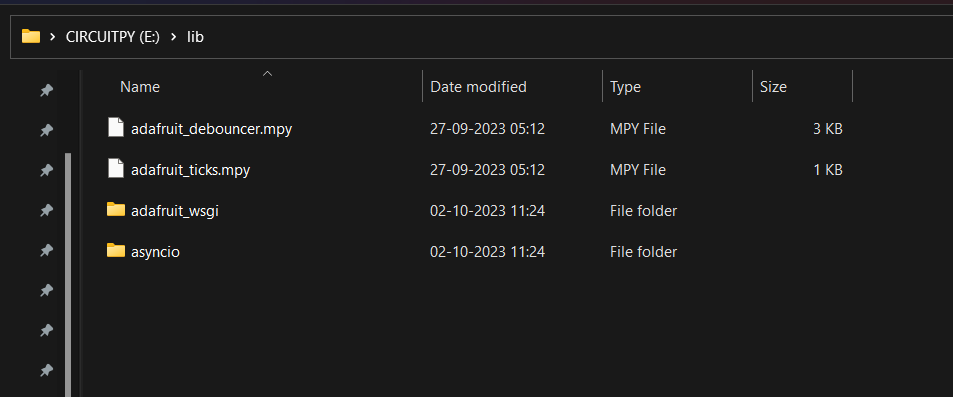Click the adafruit_debouncer.mpy file icon
The width and height of the screenshot is (953, 397).
115,128
